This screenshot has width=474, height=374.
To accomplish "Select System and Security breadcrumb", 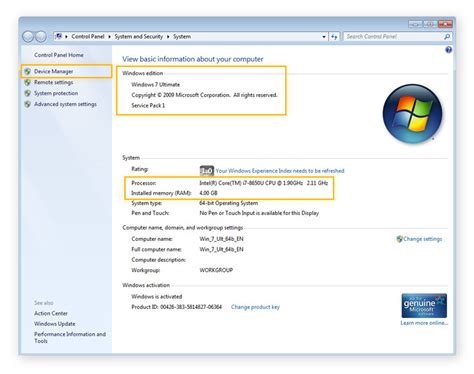I will point(139,36).
